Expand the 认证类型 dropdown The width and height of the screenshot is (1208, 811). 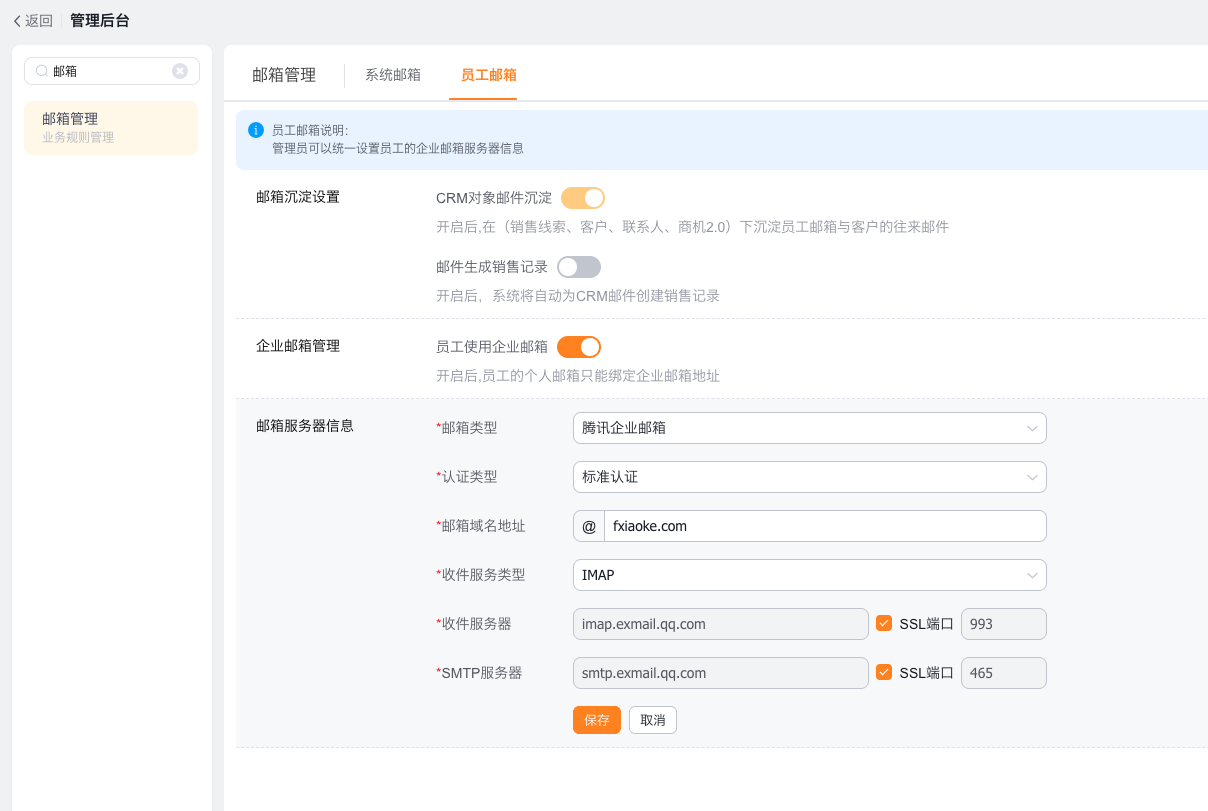click(x=809, y=477)
